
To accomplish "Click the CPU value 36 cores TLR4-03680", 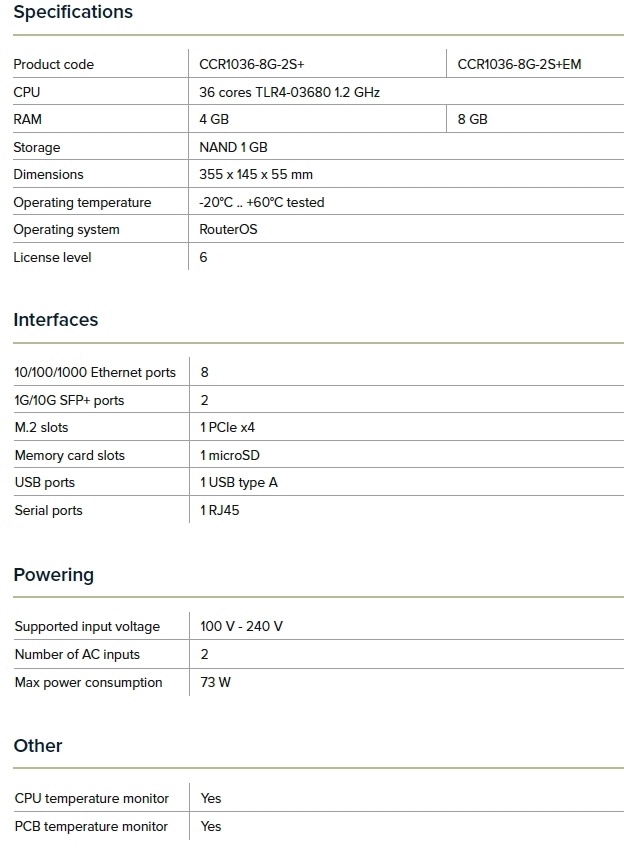I will point(289,92).
